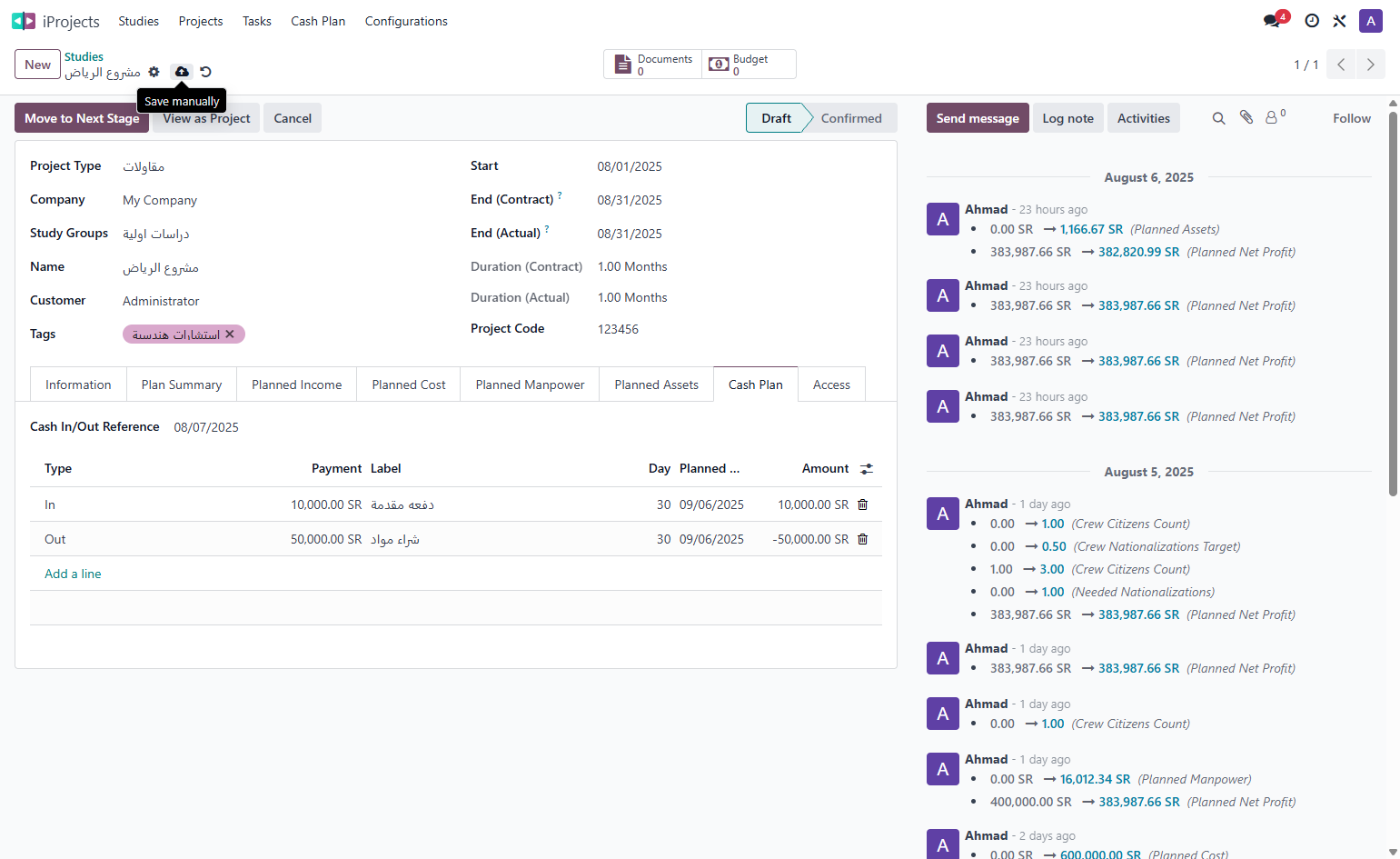Viewport: 1400px width, 859px height.
Task: Show followers via the person icon
Action: 1274,117
